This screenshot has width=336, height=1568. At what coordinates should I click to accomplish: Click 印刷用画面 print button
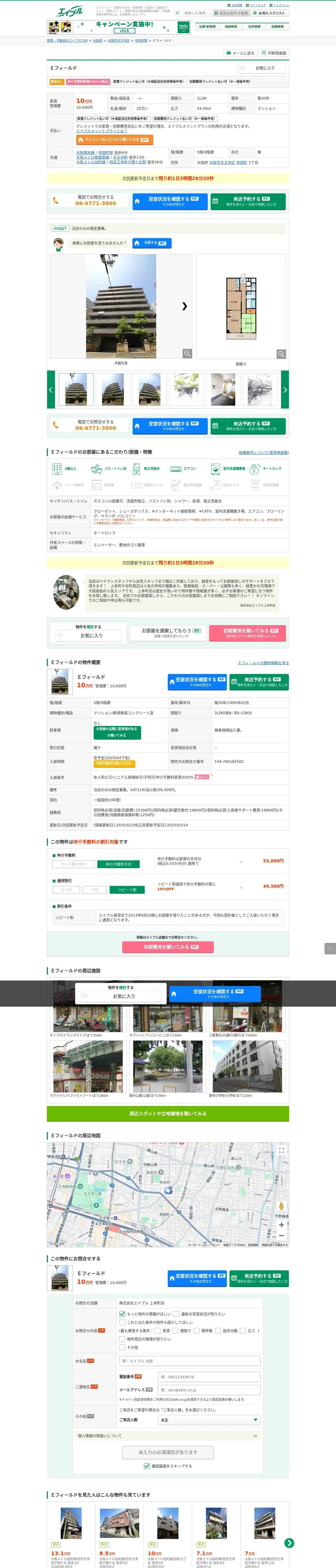[x=274, y=53]
